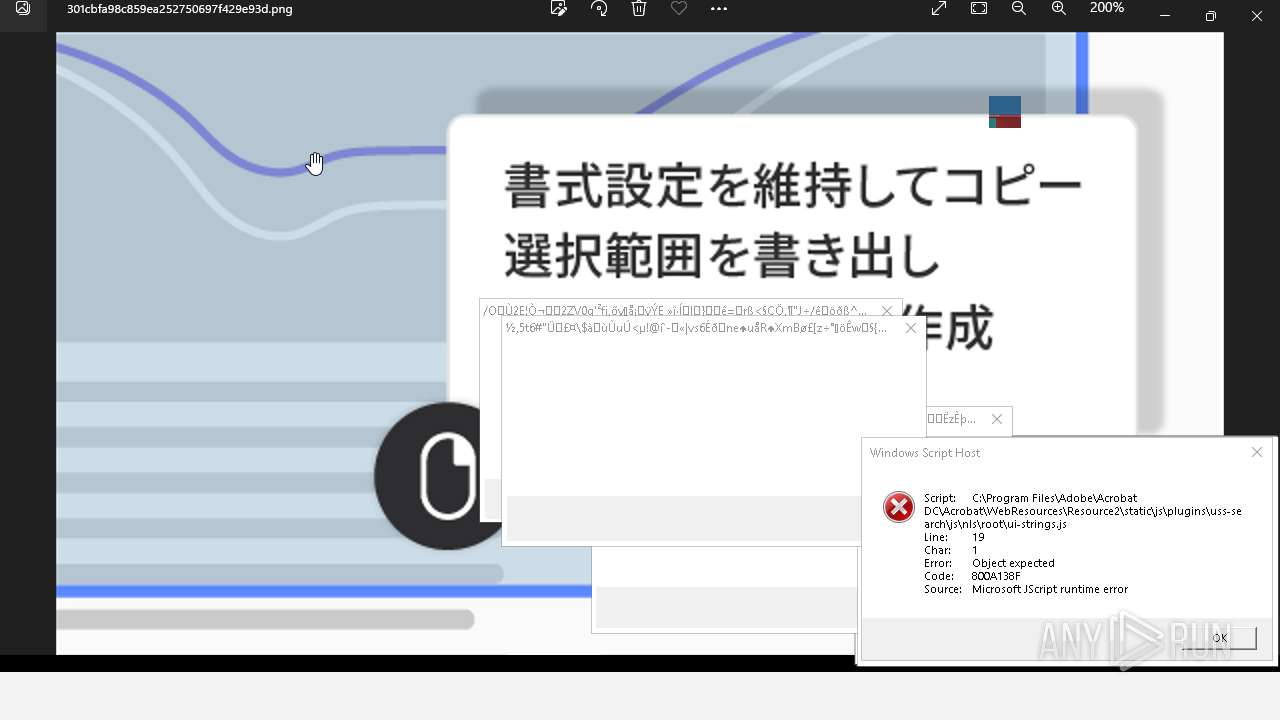Open the Edit image tool
Image resolution: width=1280 pixels, height=720 pixels.
coord(559,9)
